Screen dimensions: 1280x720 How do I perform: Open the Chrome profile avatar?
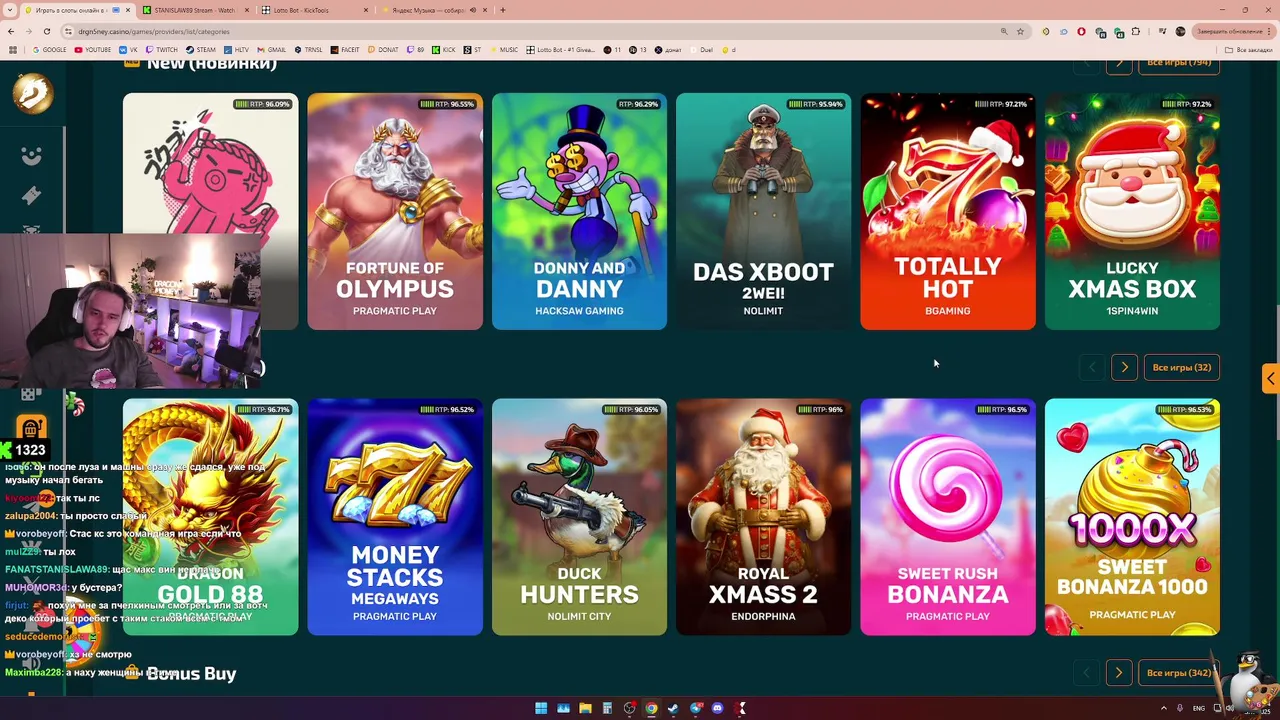point(1180,31)
